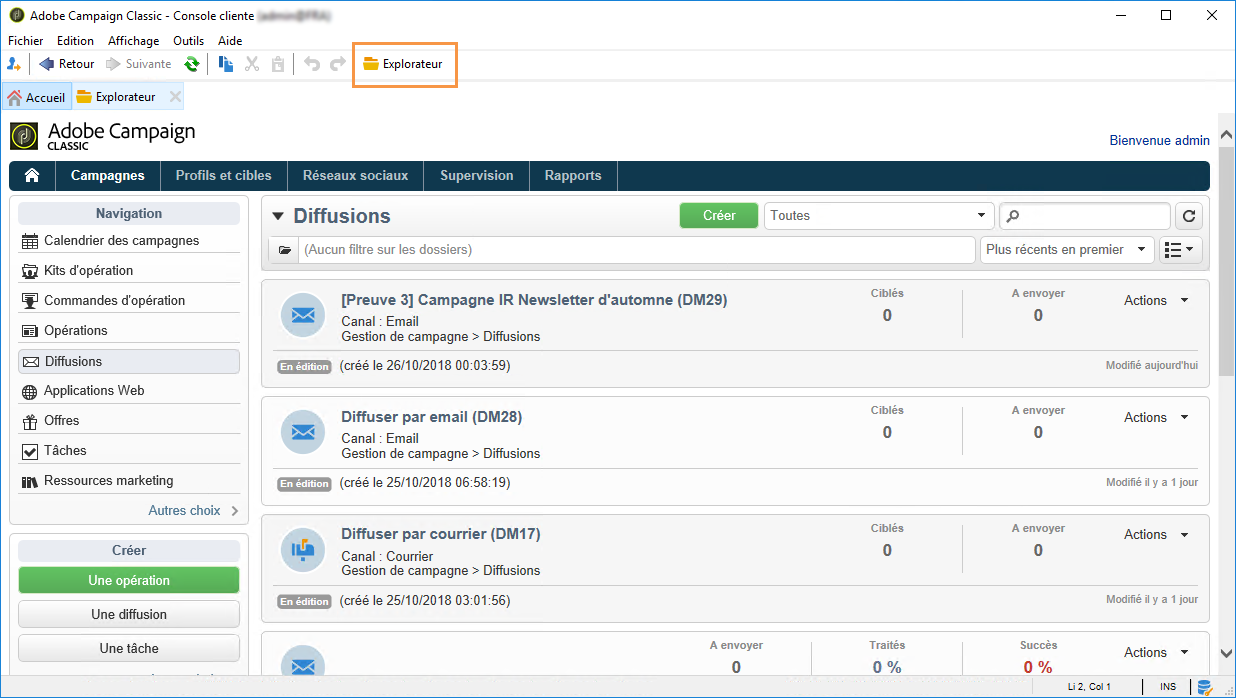
Task: Click the copy icon in toolbar
Action: click(227, 64)
